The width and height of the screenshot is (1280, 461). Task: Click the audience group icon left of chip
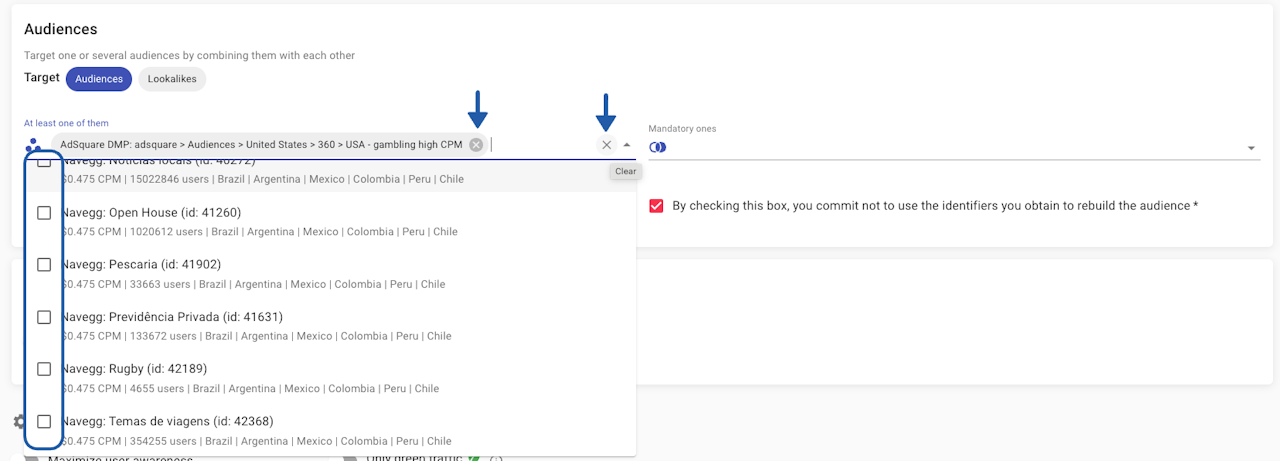pos(34,145)
